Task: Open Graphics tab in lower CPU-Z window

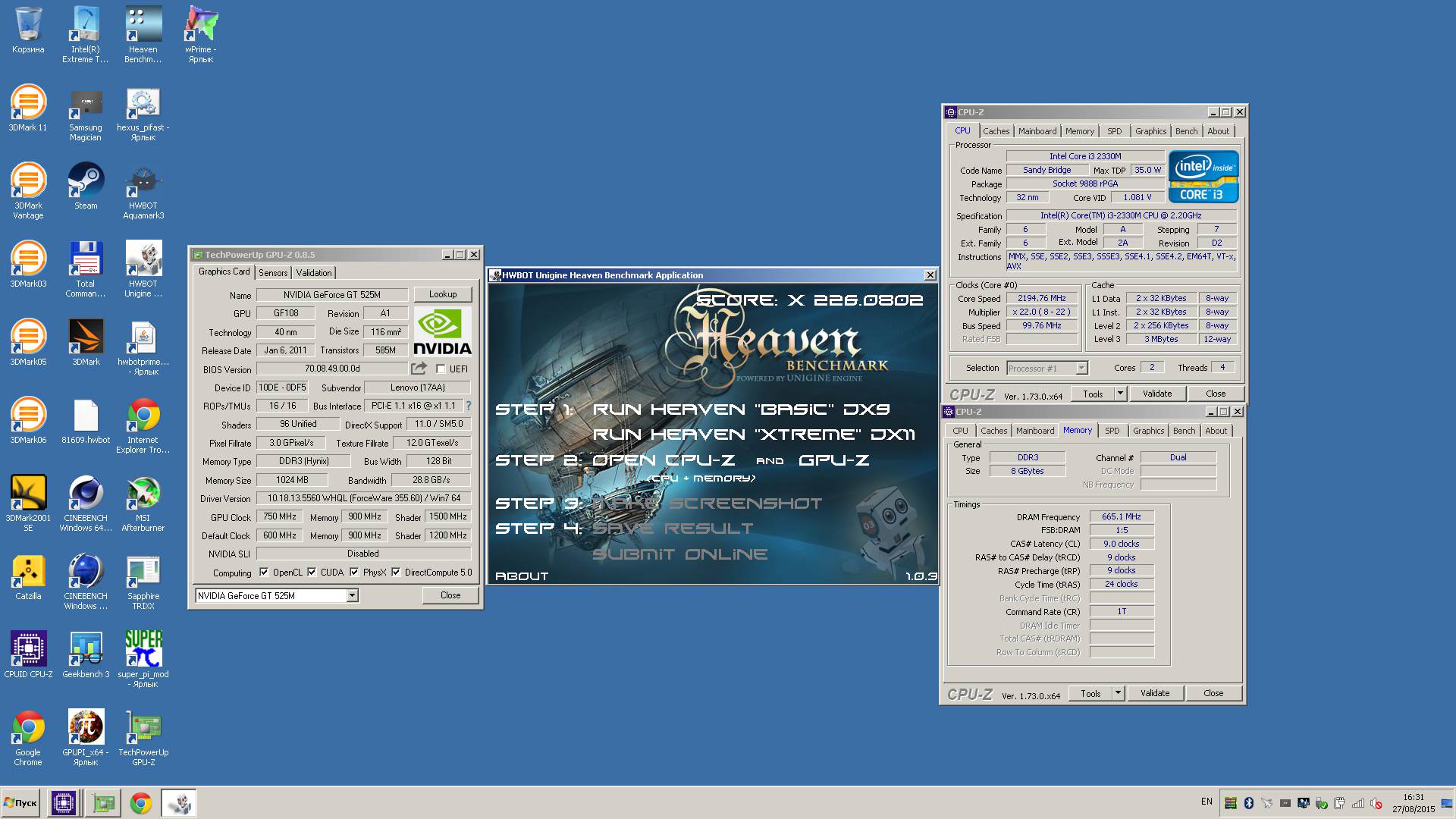Action: pyautogui.click(x=1148, y=431)
